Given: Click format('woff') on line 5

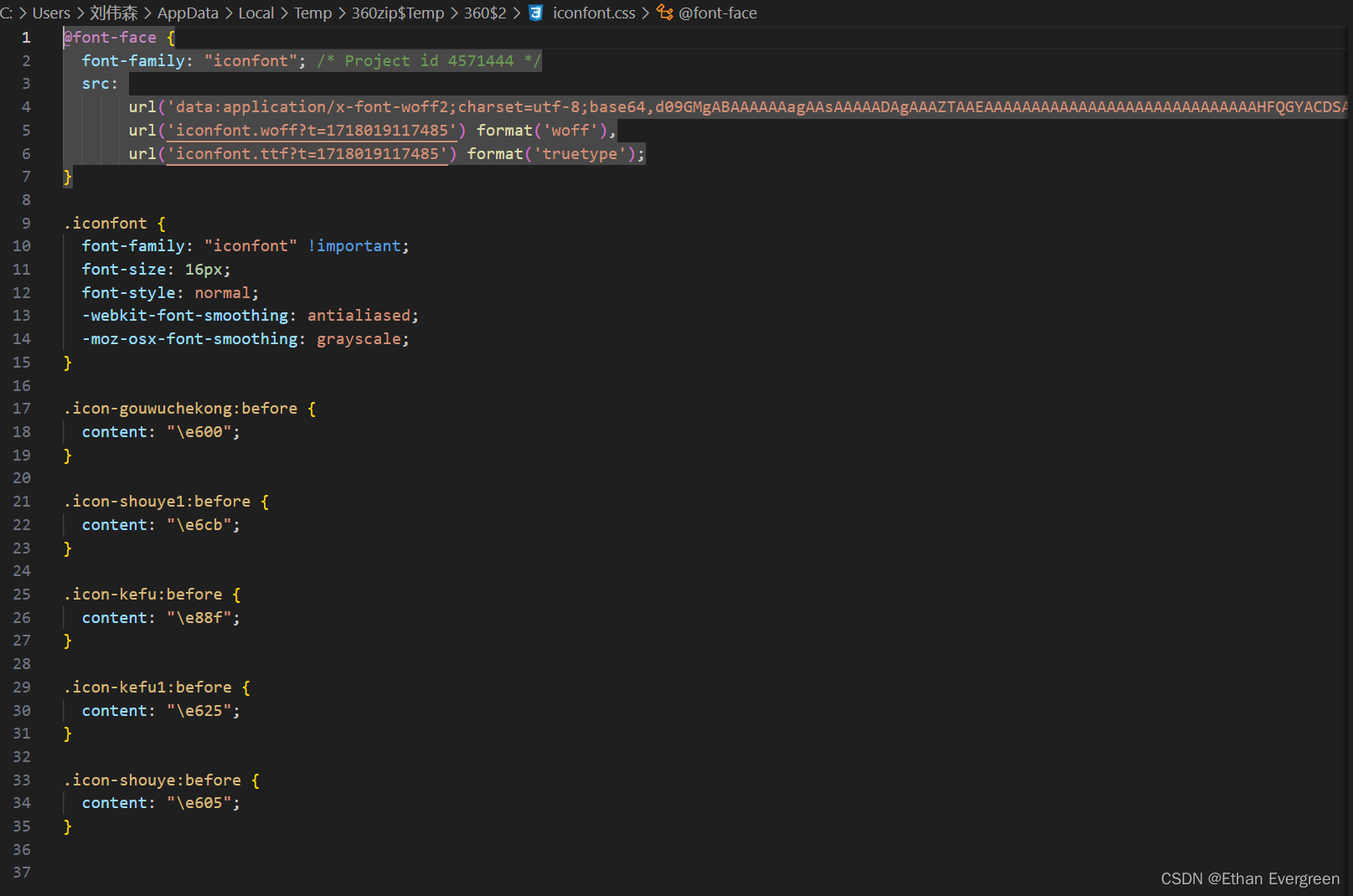Looking at the screenshot, I should [542, 131].
